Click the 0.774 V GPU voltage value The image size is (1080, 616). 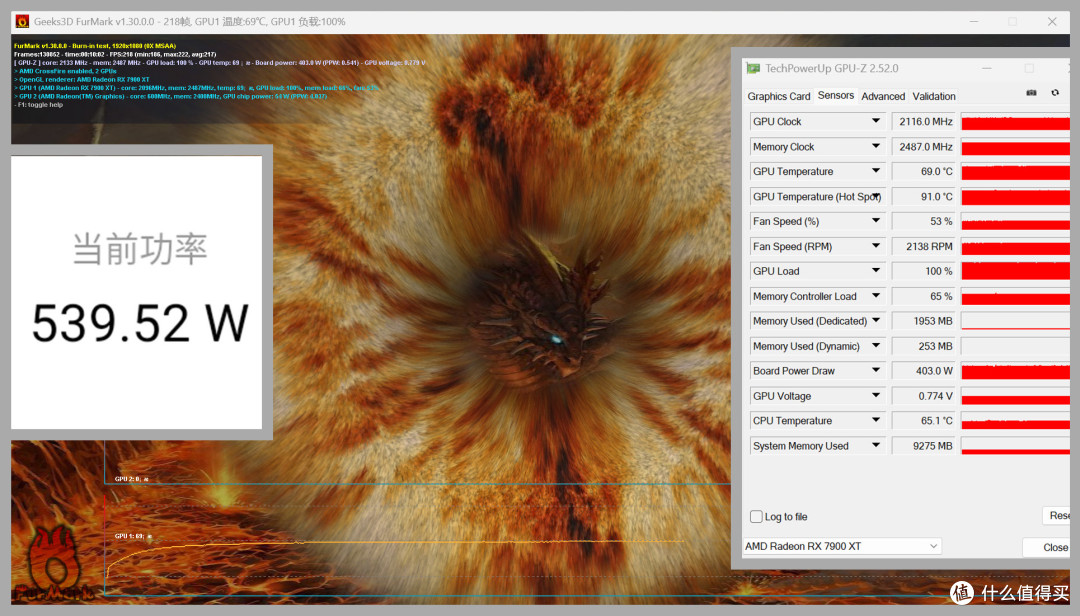pos(924,396)
